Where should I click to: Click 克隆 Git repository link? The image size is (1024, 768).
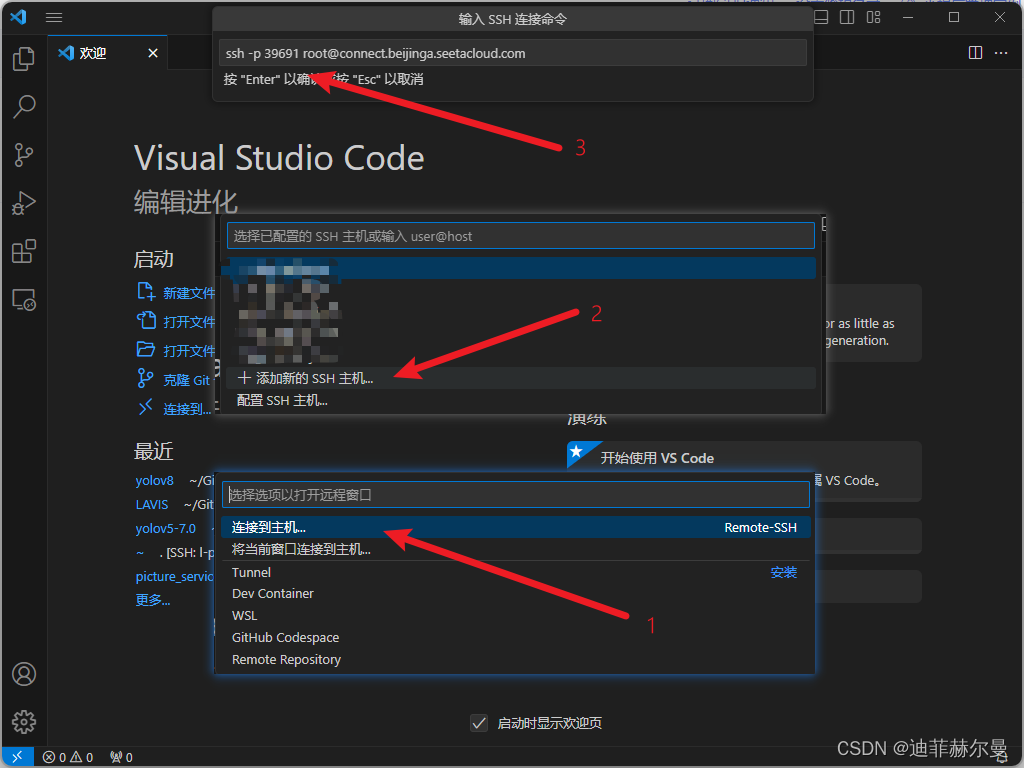(174, 379)
